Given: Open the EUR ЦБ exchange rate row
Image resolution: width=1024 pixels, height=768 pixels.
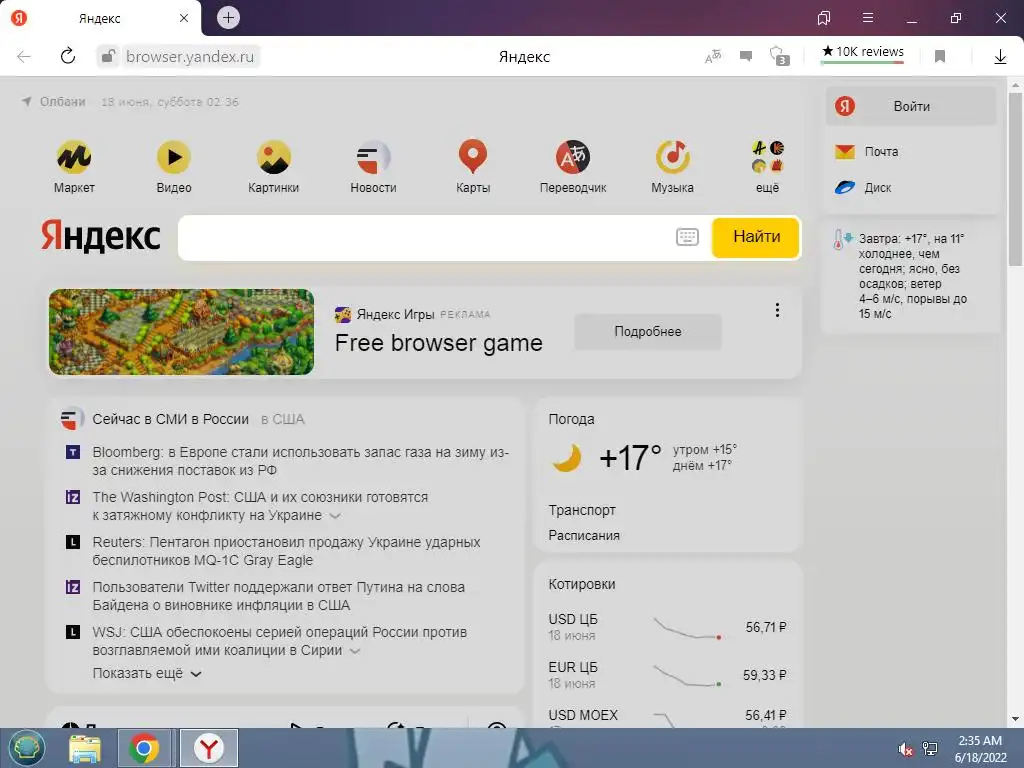Looking at the screenshot, I should [667, 675].
